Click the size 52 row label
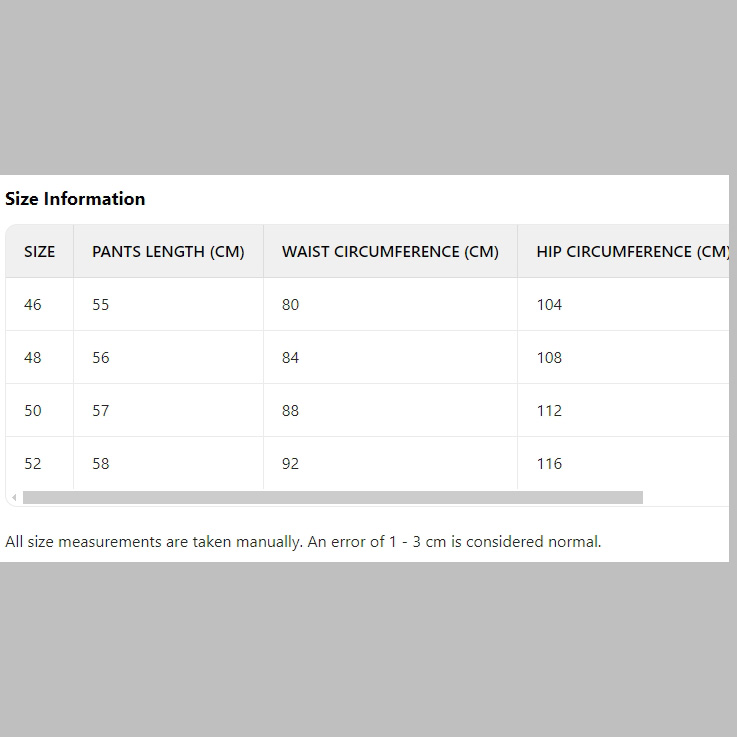The image size is (737, 737). coord(33,464)
